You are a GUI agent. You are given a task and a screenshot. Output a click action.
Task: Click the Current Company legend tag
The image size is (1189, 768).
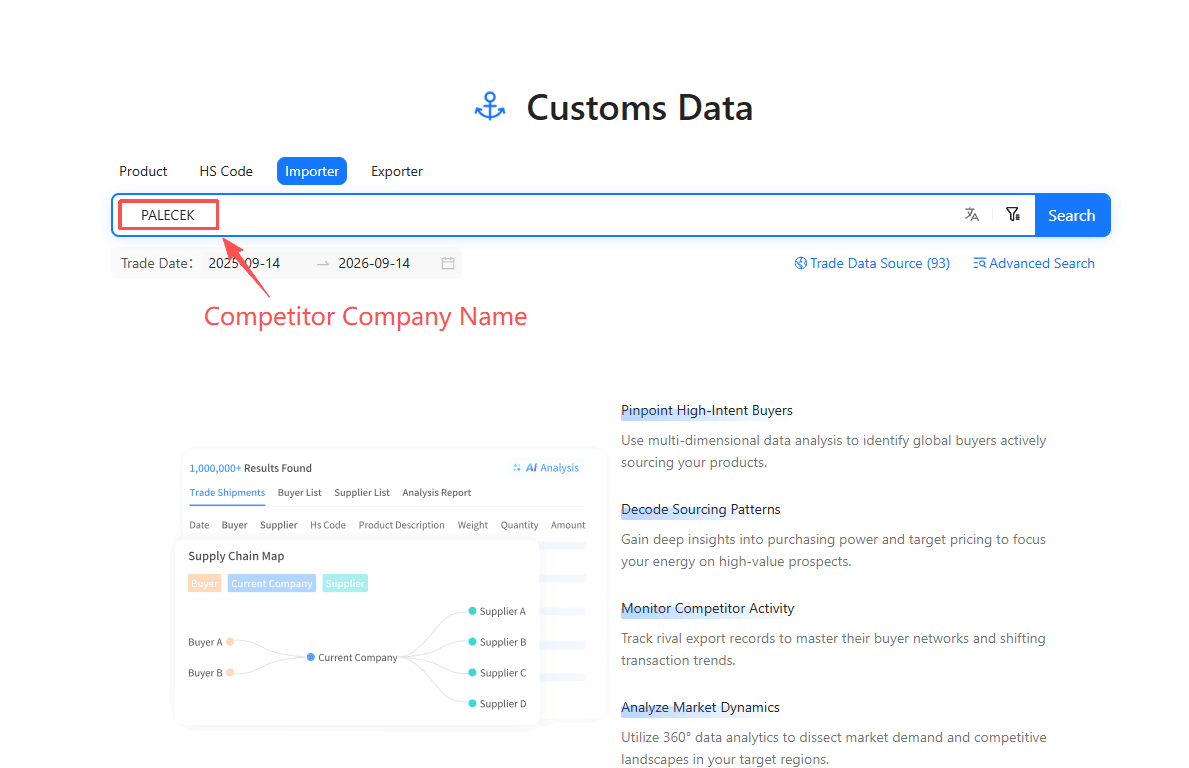pos(271,583)
